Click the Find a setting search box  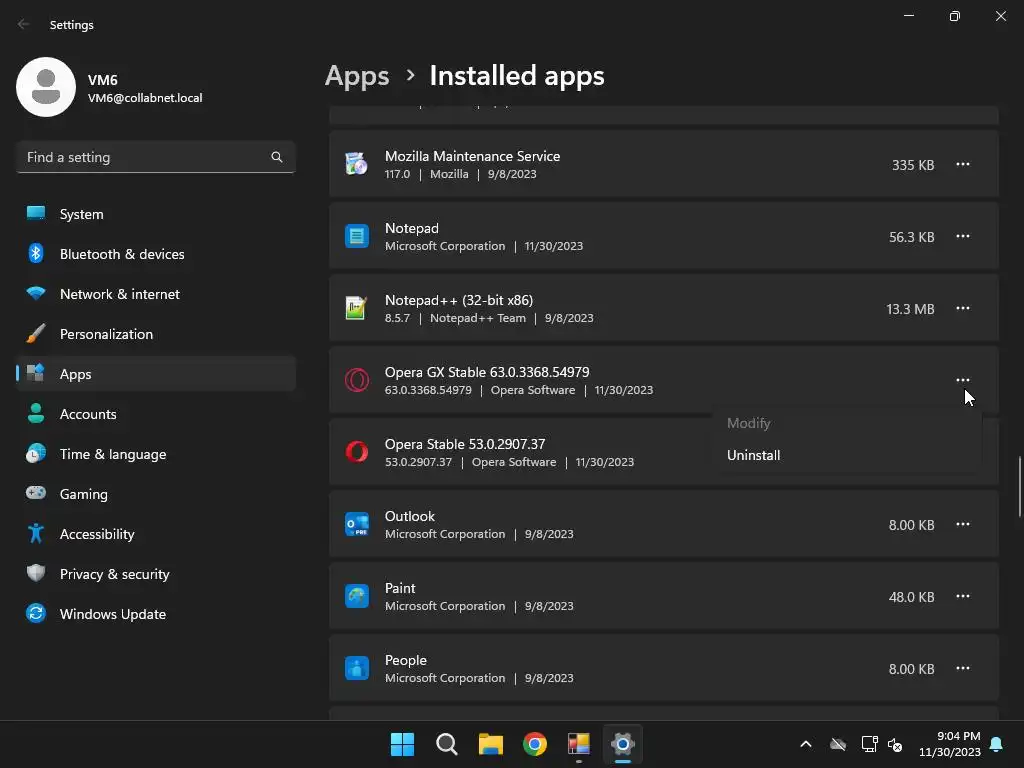(156, 157)
